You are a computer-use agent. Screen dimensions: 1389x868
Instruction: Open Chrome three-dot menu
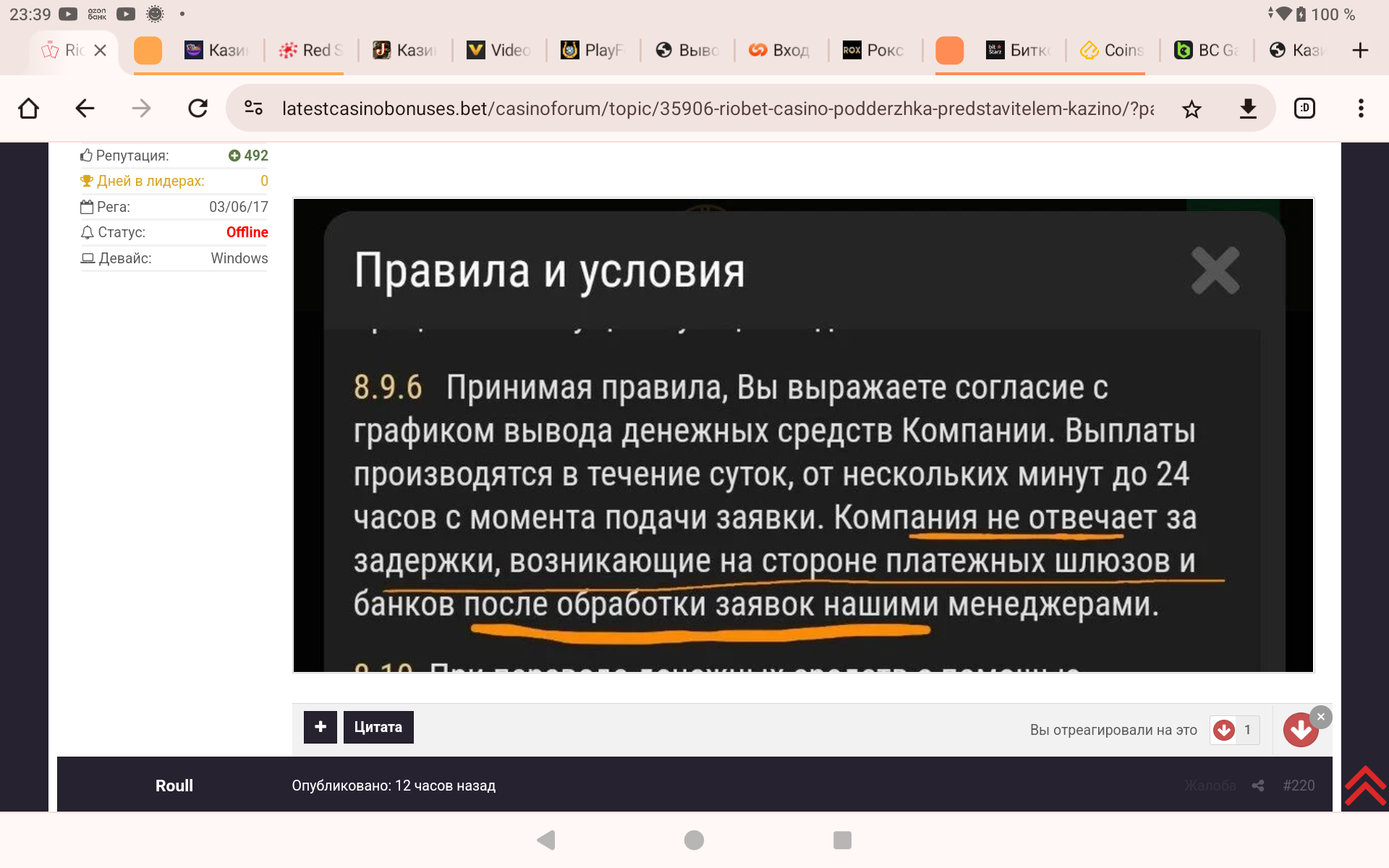[1361, 109]
